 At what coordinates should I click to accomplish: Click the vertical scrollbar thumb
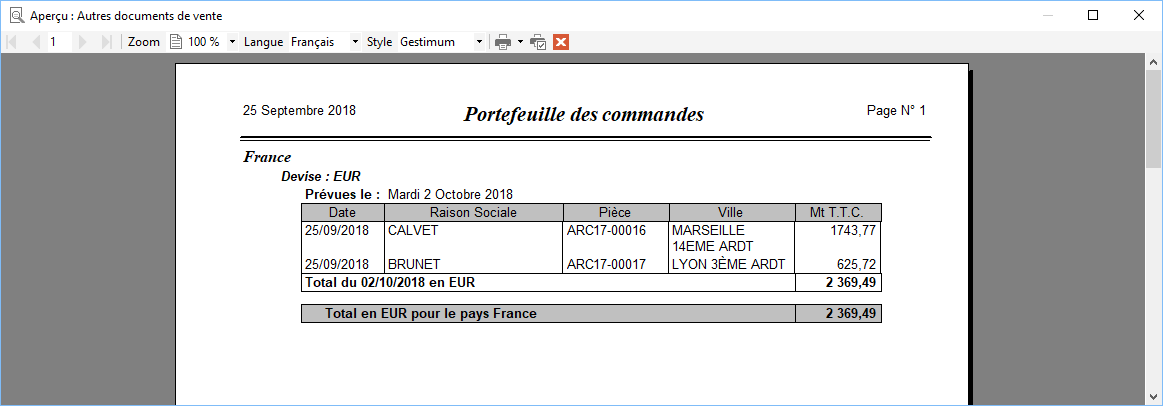tap(1153, 120)
